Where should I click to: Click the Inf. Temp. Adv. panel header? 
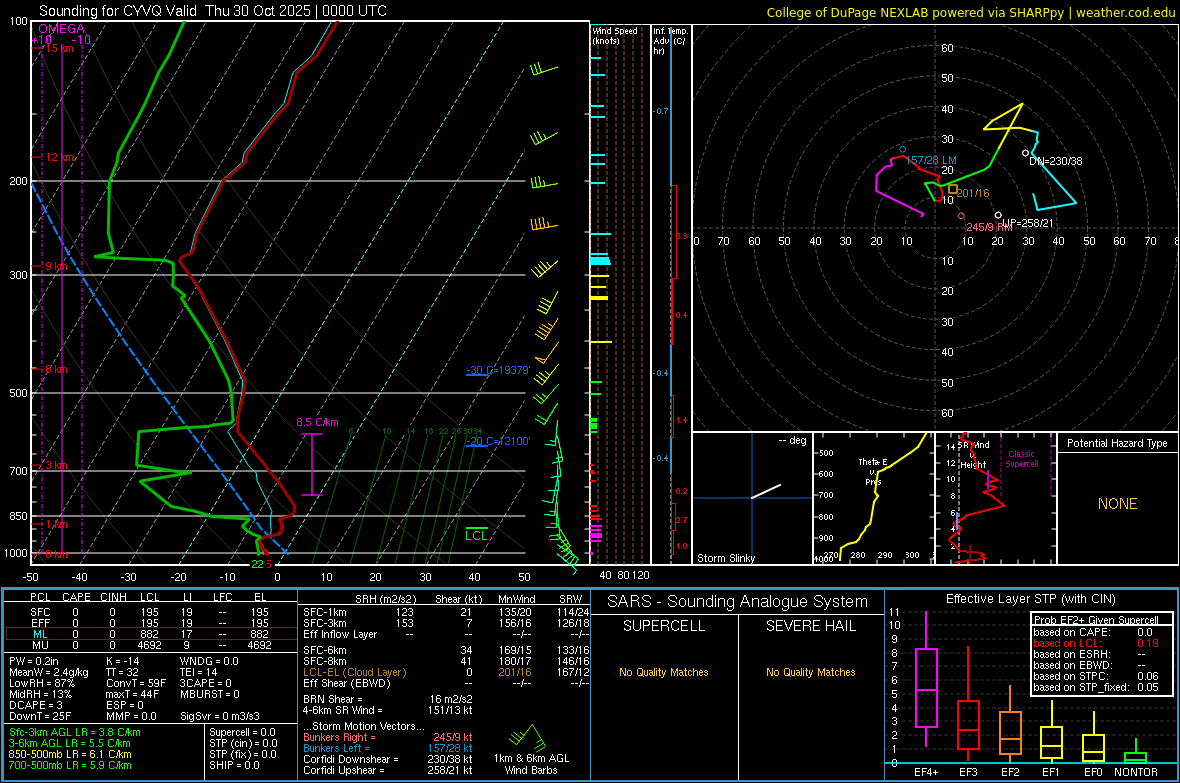(670, 41)
